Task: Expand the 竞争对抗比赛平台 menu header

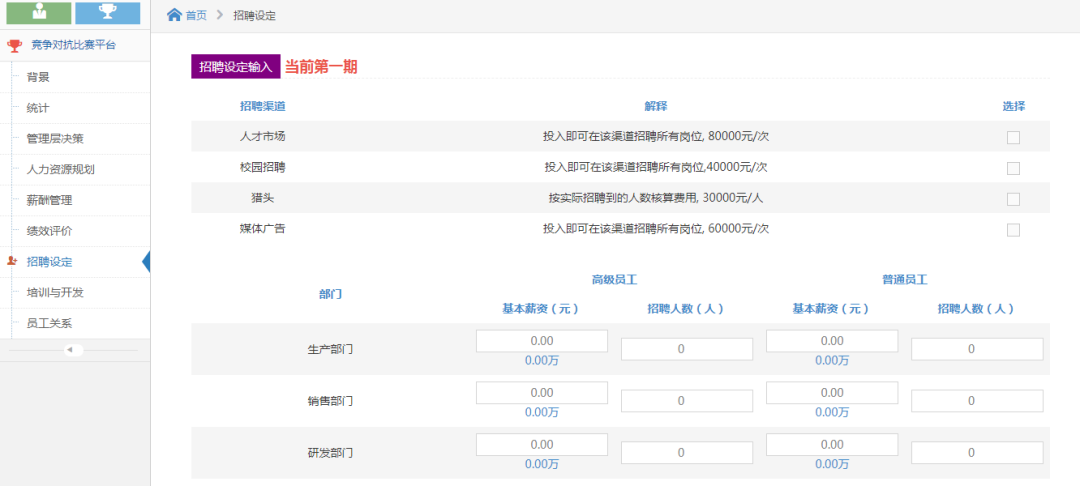Action: (x=73, y=45)
